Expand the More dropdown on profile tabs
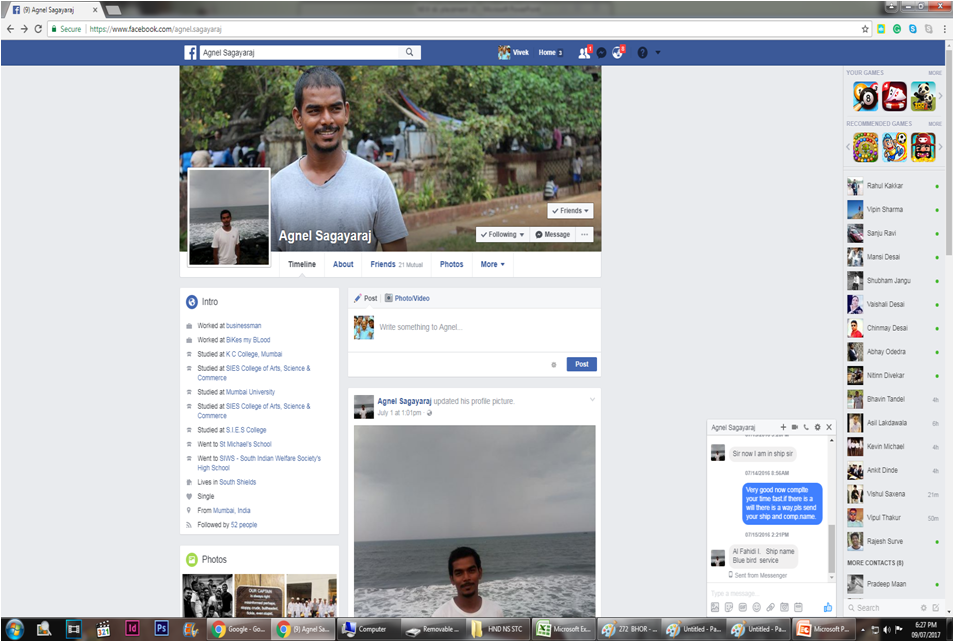This screenshot has width=954, height=642. coord(492,264)
